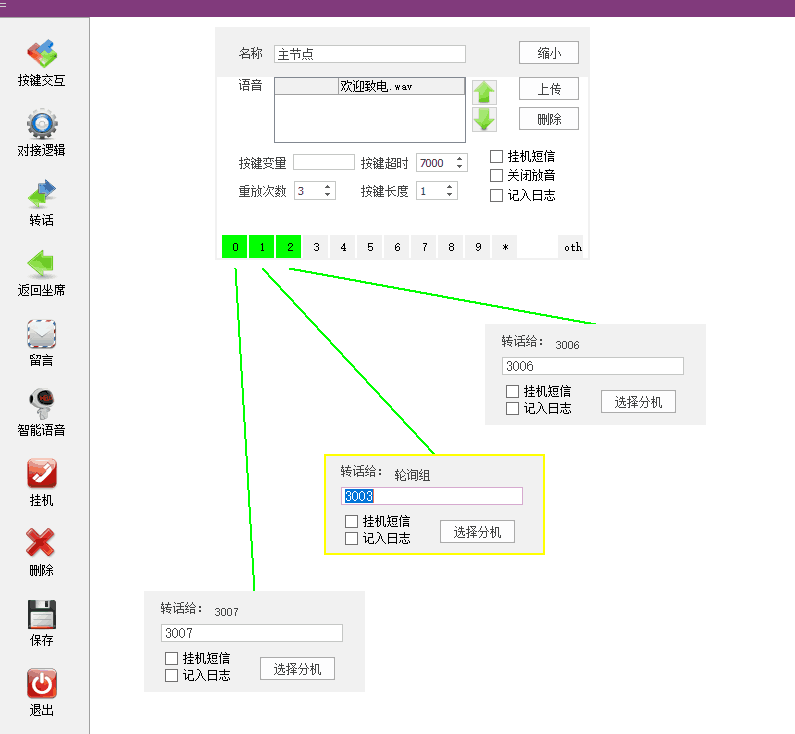This screenshot has width=795, height=734.
Task: Move voice file down with green arrow
Action: (484, 119)
